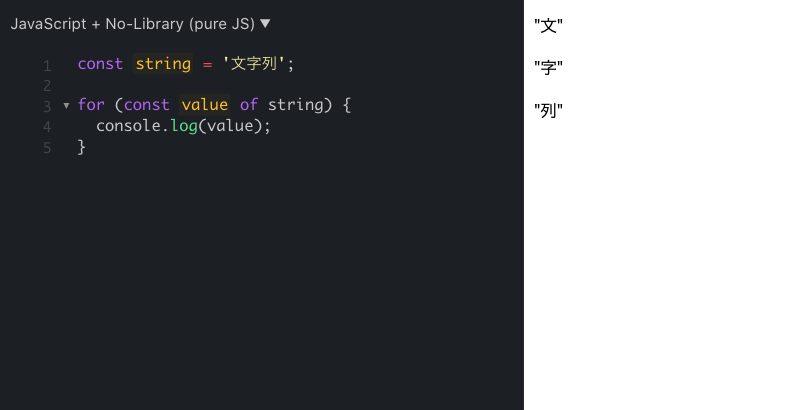790x410 pixels.
Task: Click the highlighted 'value' loop variable
Action: (x=205, y=105)
